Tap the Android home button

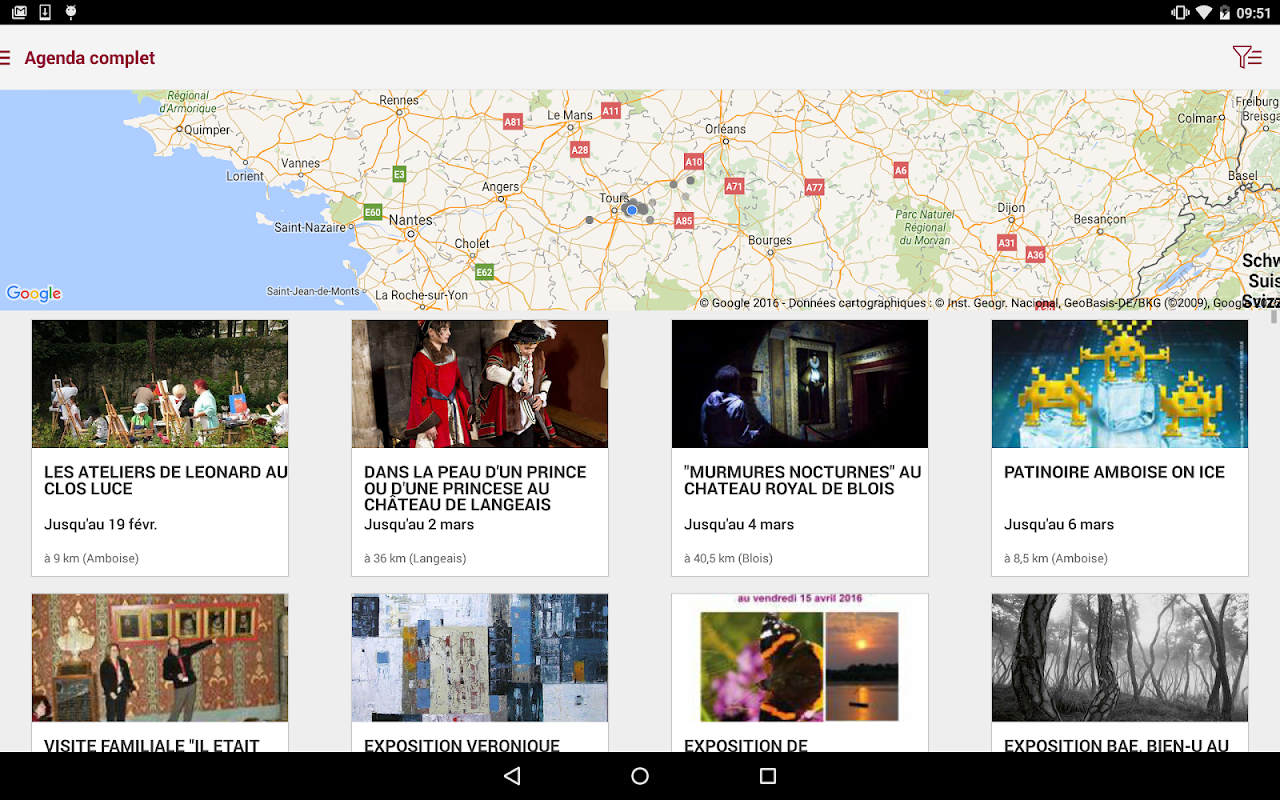640,776
